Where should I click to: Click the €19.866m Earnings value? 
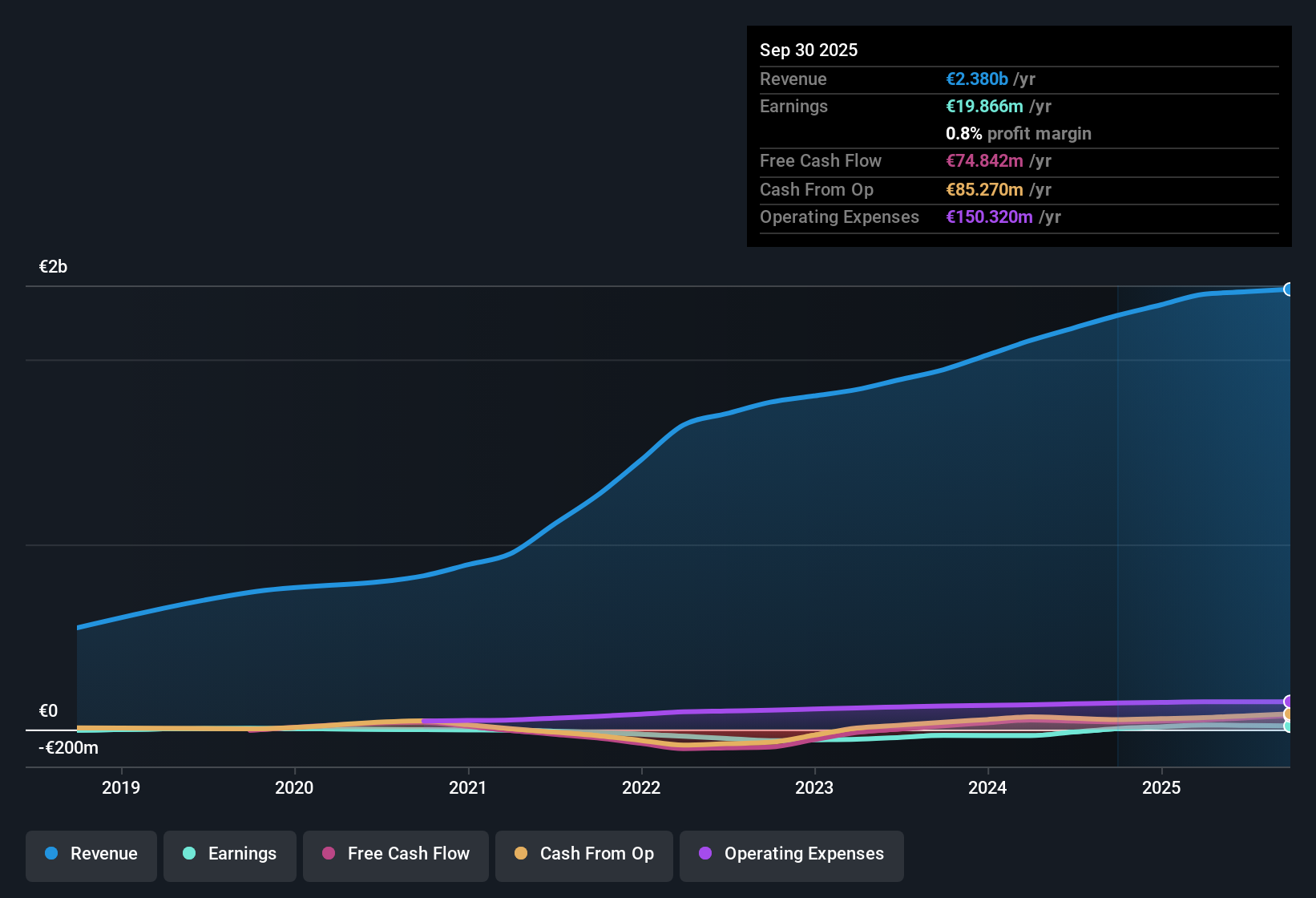tap(984, 106)
